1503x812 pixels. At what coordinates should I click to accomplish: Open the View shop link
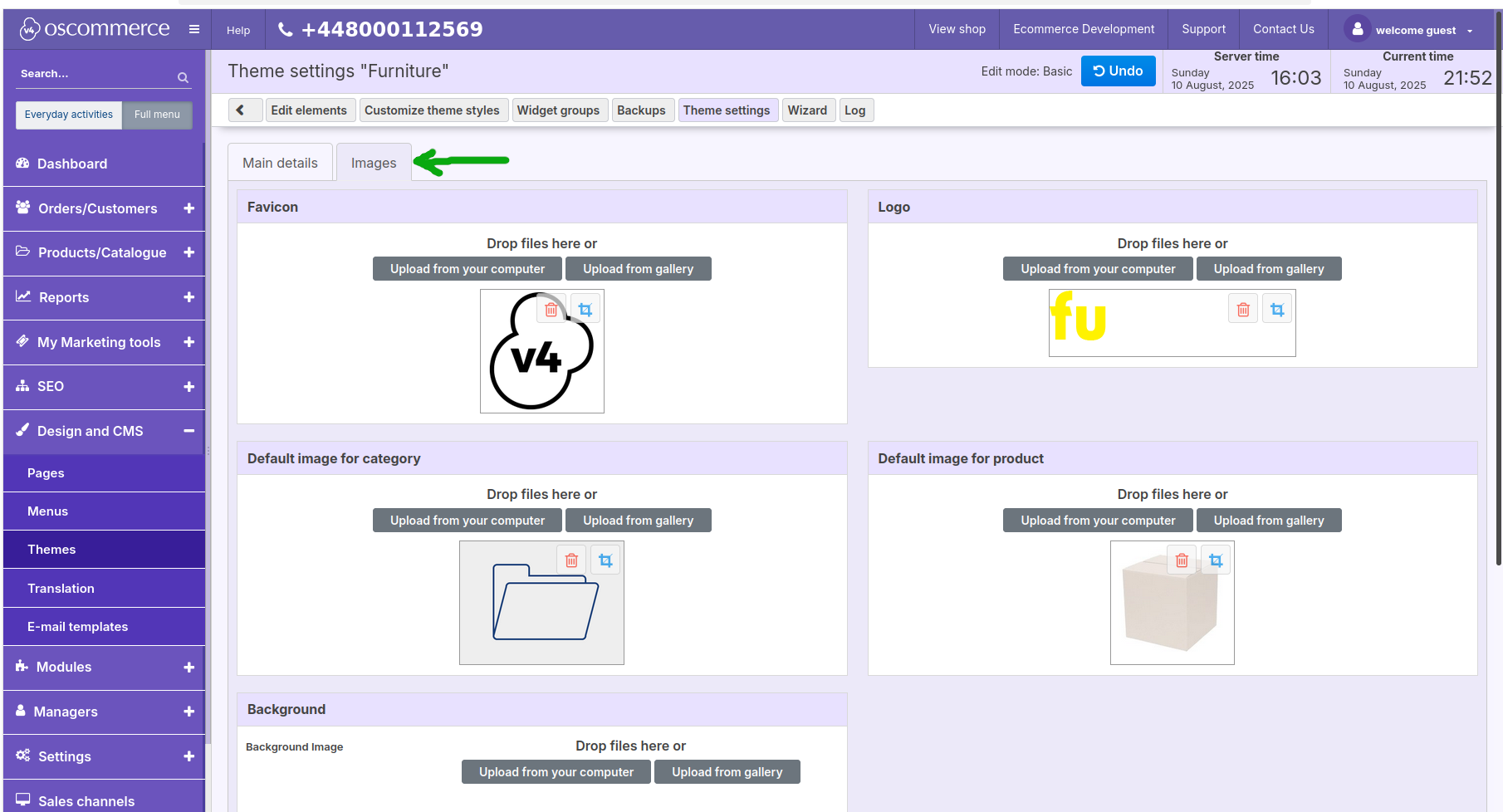point(957,29)
